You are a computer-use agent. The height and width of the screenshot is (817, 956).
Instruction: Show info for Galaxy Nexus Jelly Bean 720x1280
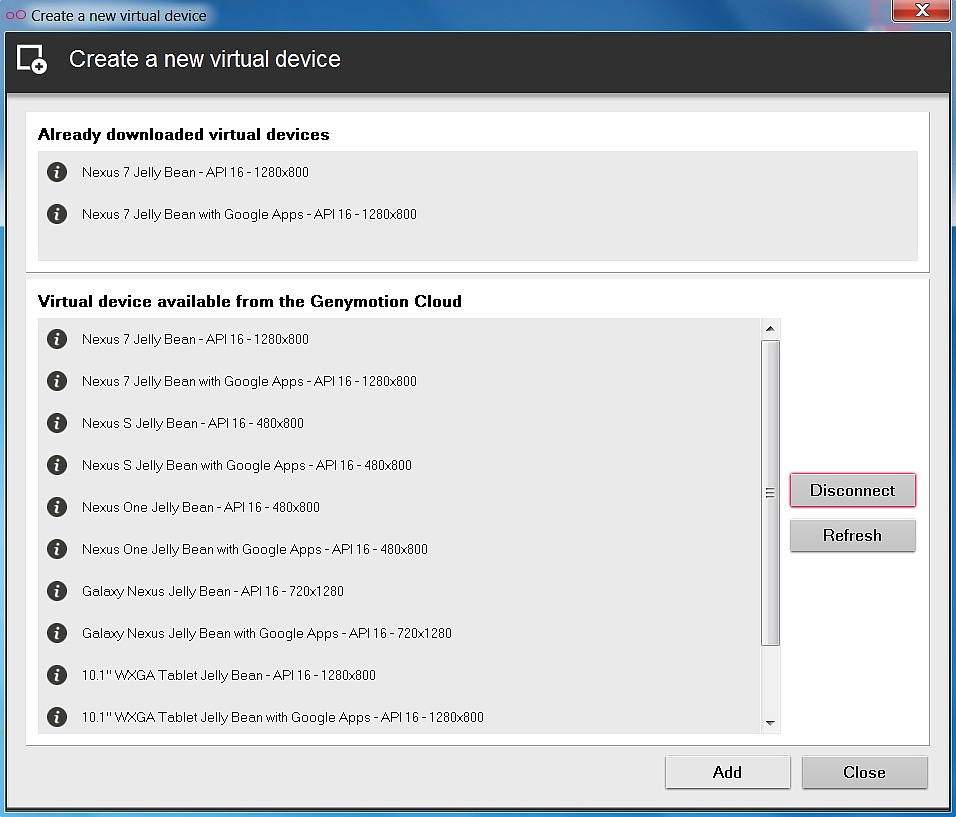(x=57, y=591)
